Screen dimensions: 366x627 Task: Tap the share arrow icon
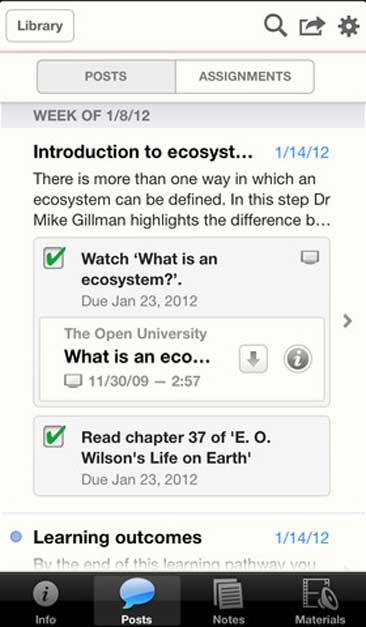312,26
